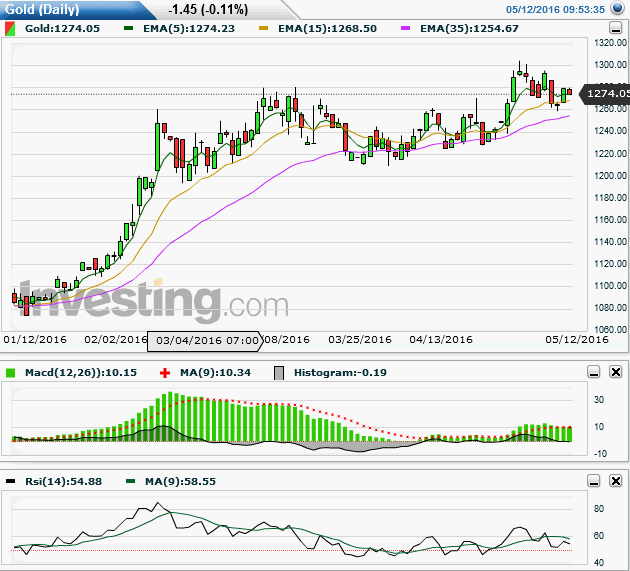Minimize the main gold price chart panel
The image size is (630, 571).
pyautogui.click(x=615, y=28)
